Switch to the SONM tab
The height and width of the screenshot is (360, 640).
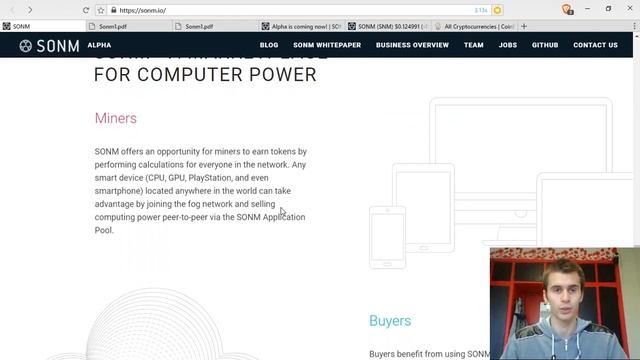43,26
